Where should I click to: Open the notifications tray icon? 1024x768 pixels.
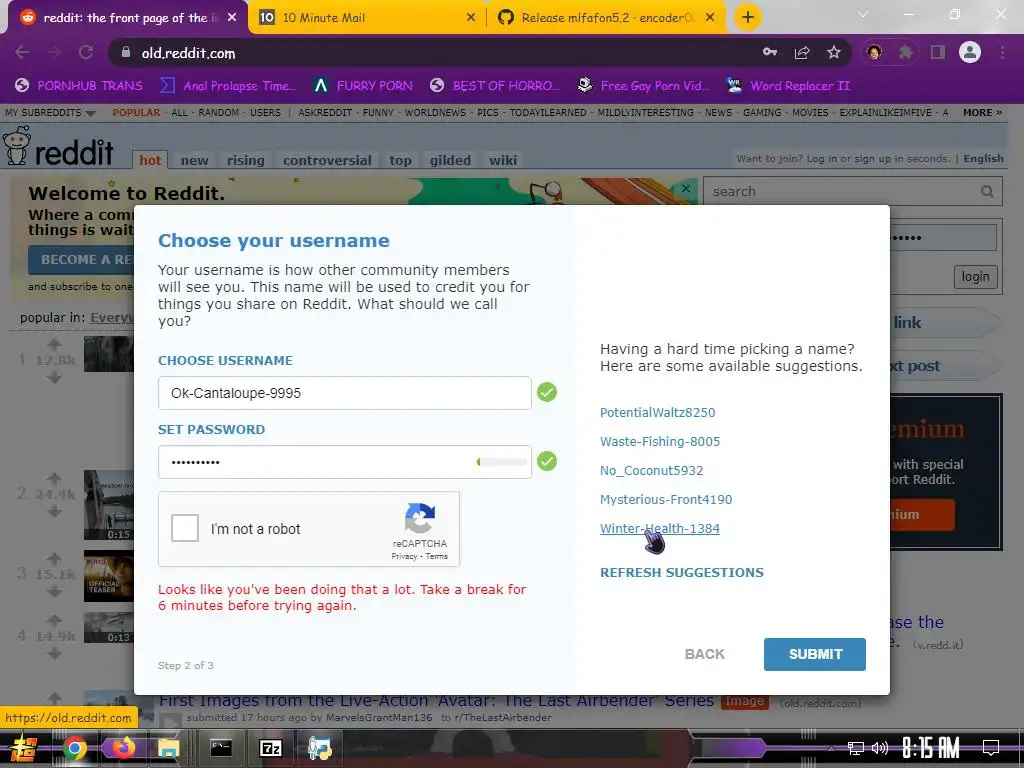991,748
